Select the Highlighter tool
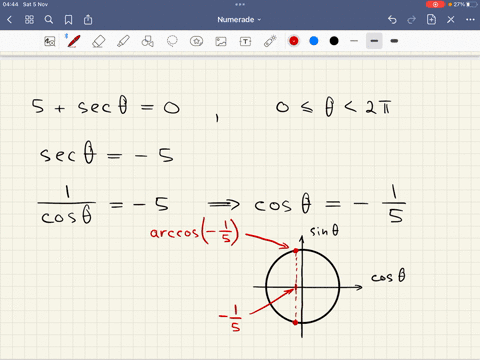 pos(123,41)
